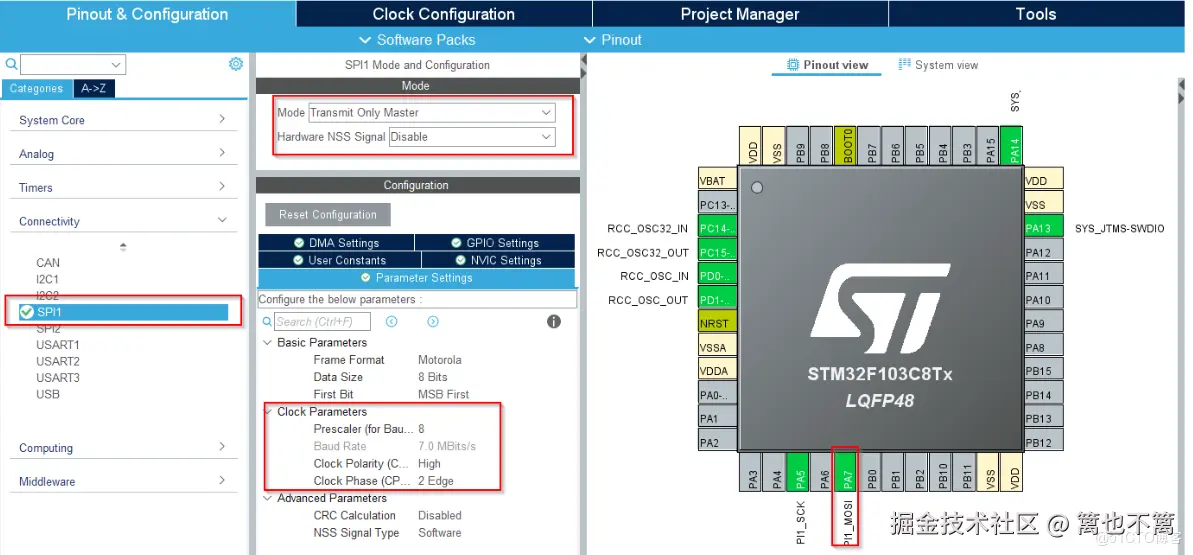The width and height of the screenshot is (1193, 555).
Task: Go to previous search result arrow
Action: click(x=391, y=322)
